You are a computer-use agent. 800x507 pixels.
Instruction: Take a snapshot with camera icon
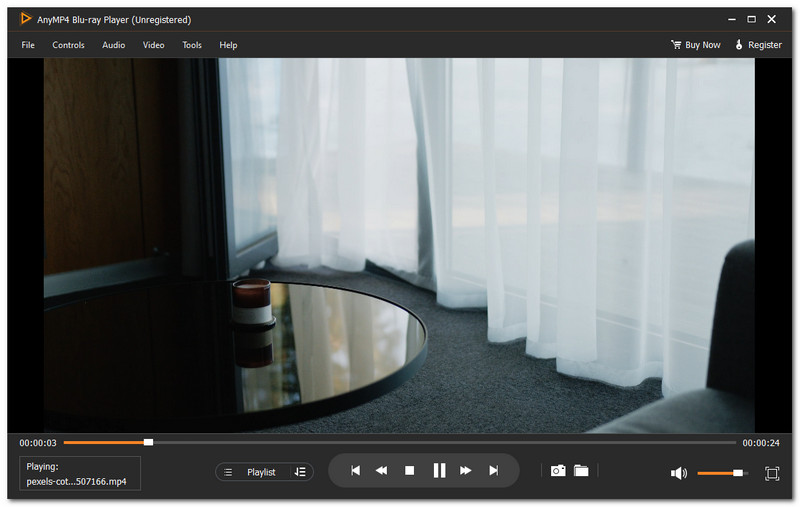(x=558, y=470)
